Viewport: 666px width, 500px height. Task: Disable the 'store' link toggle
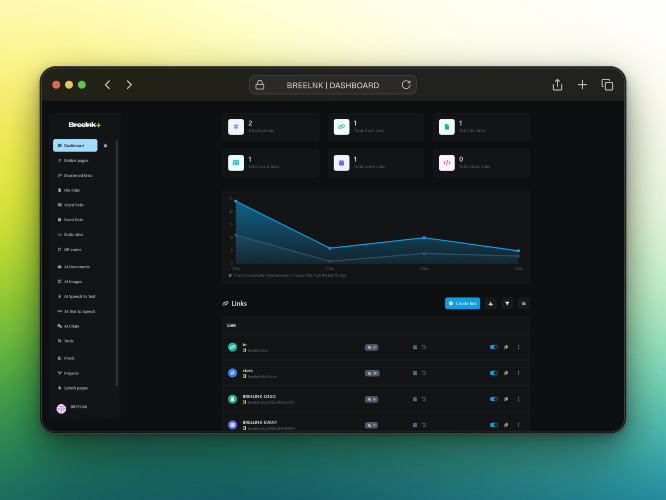click(x=494, y=373)
